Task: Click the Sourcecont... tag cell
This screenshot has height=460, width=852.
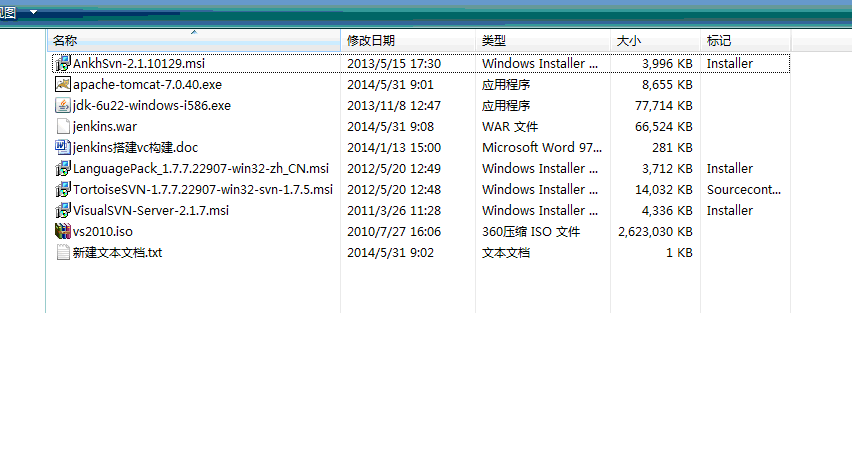Action: (x=744, y=190)
